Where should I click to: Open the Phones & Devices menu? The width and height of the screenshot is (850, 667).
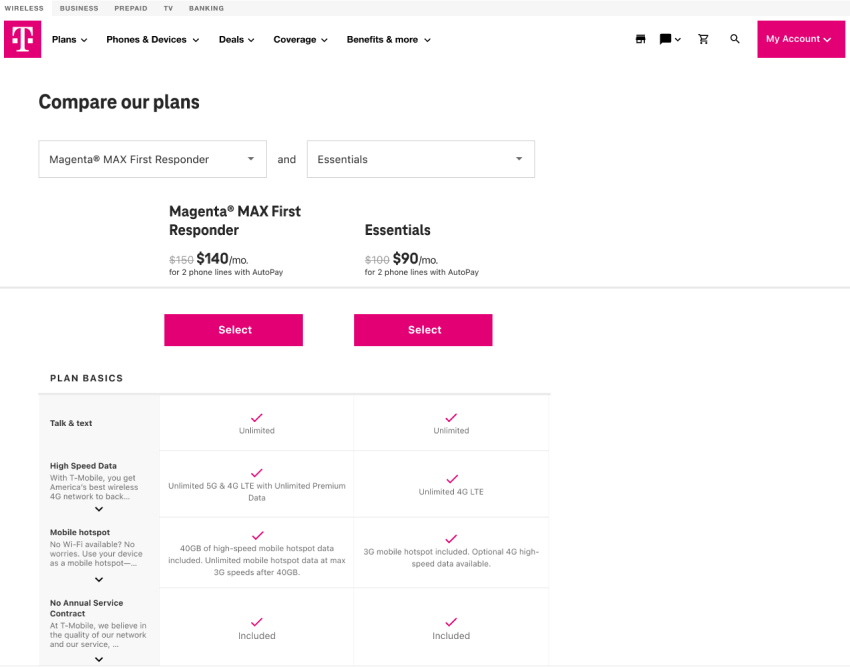tap(153, 40)
